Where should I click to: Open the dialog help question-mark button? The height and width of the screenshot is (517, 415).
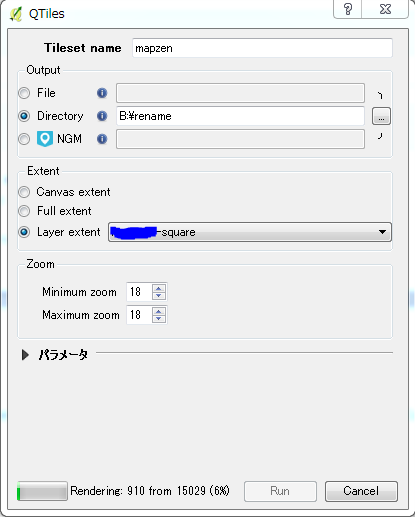coord(348,9)
